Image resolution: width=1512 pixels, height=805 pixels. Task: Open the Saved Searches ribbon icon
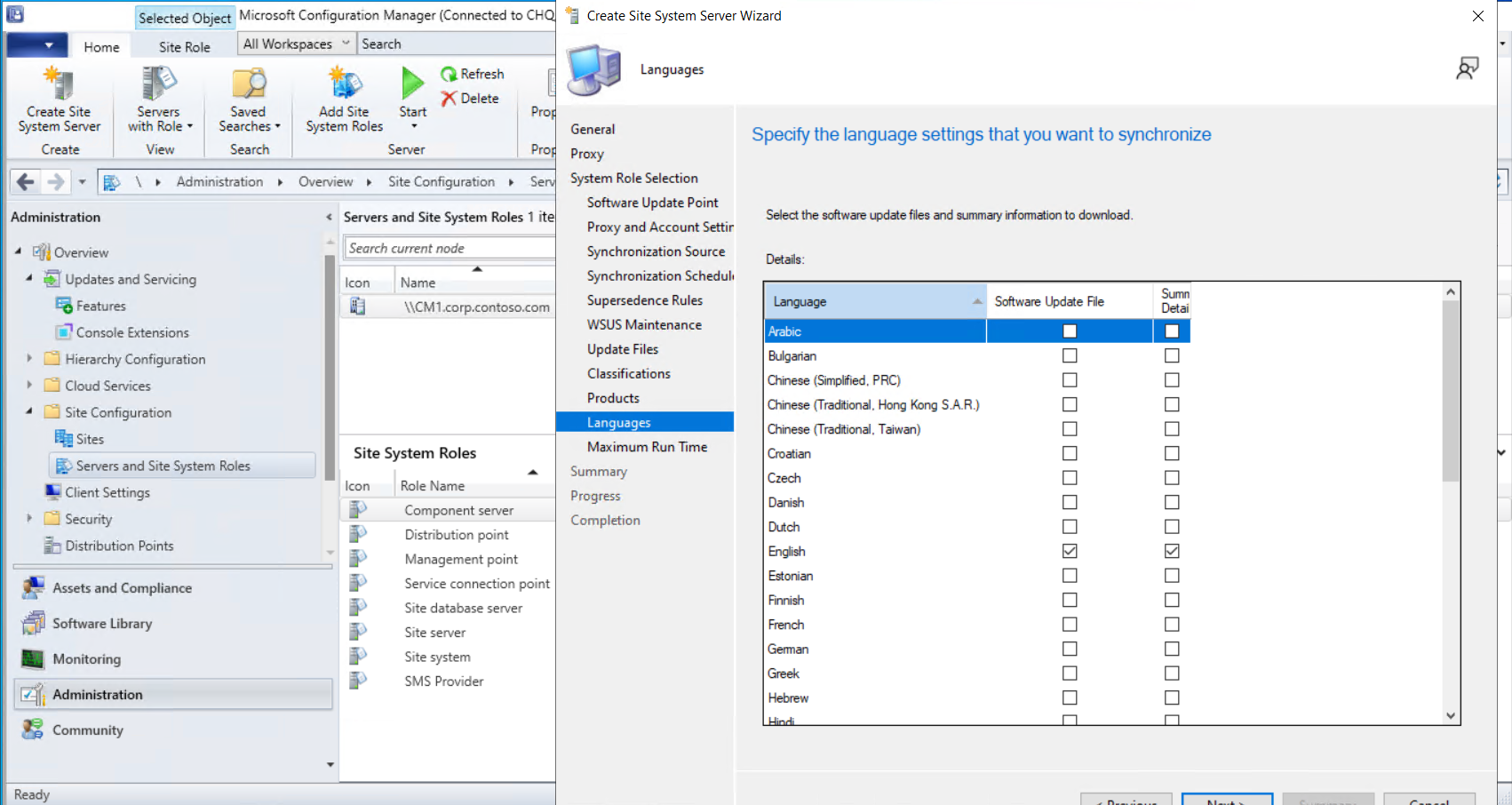(248, 84)
